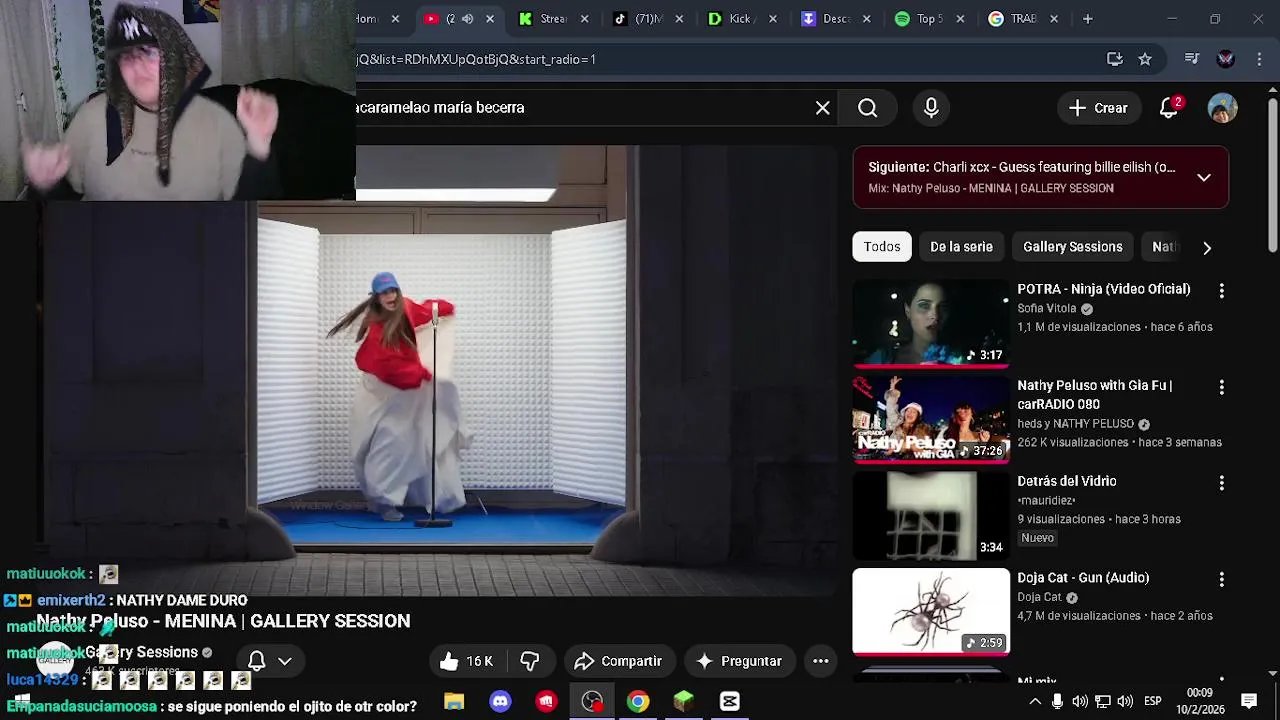Viewport: 1280px width, 720px height.
Task: Open Minecraft launcher from the taskbar
Action: click(684, 702)
